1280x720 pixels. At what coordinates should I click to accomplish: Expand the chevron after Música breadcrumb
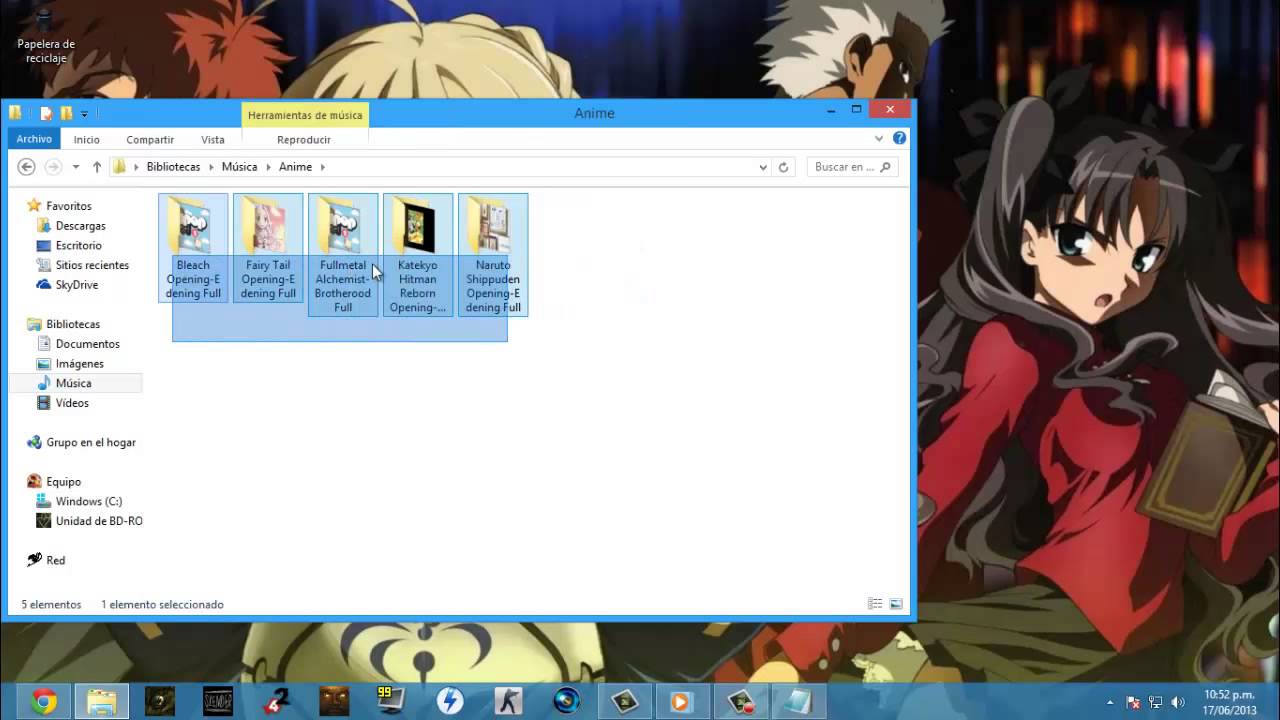click(x=268, y=167)
